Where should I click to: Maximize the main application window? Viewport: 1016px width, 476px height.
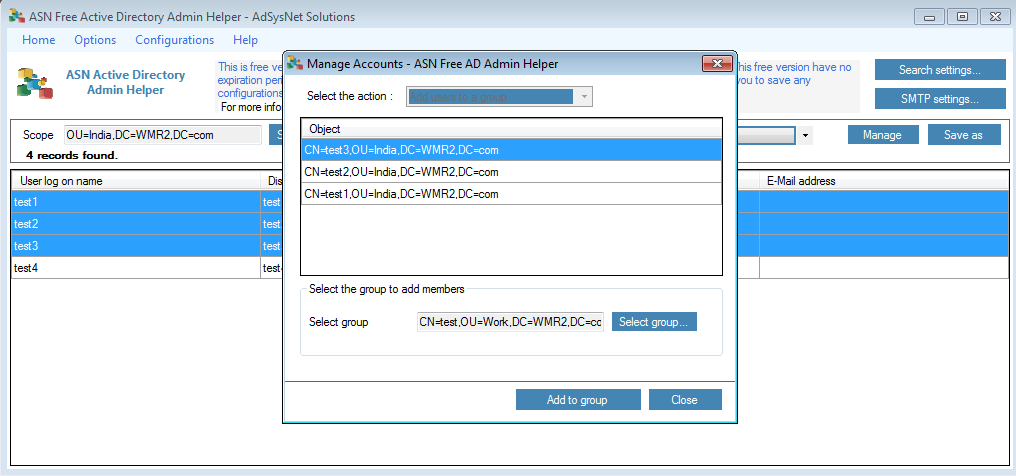(x=963, y=17)
